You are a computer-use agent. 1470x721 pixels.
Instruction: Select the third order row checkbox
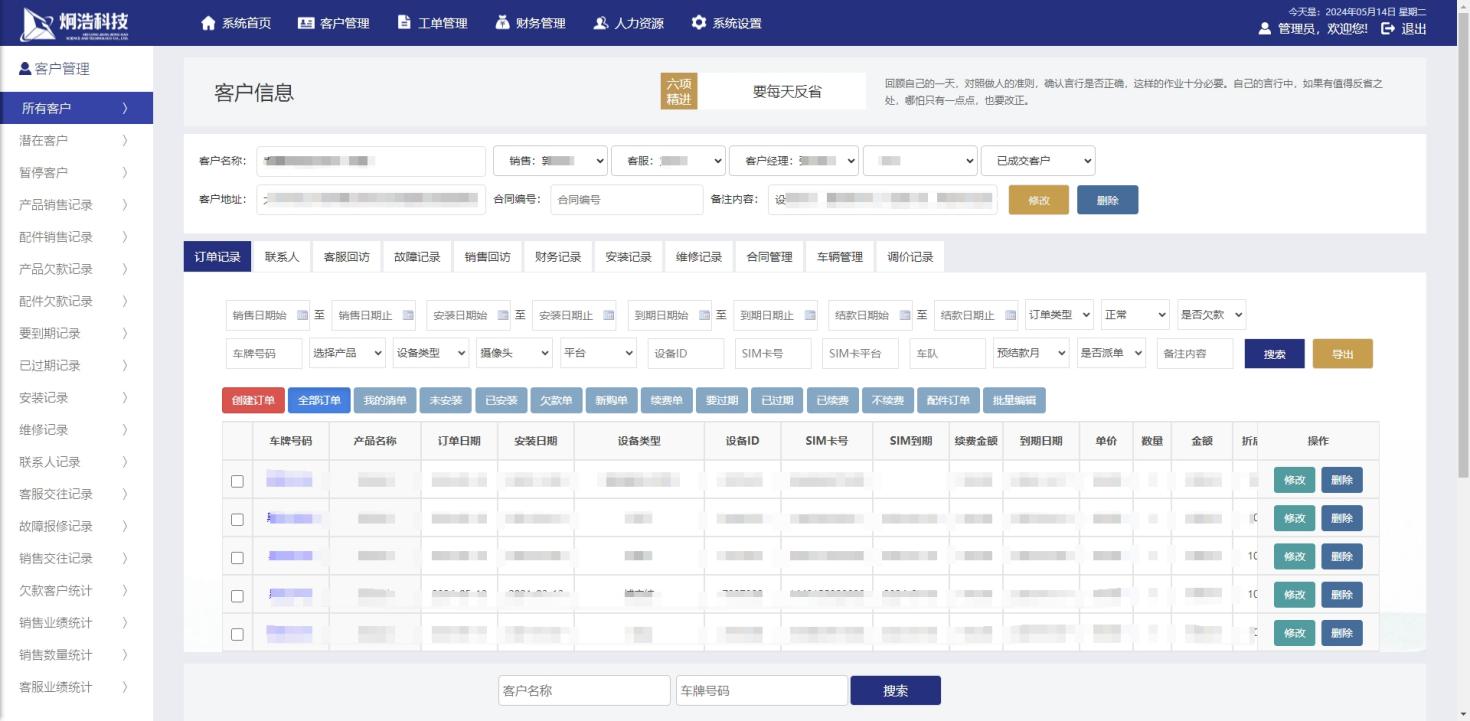[x=237, y=557]
